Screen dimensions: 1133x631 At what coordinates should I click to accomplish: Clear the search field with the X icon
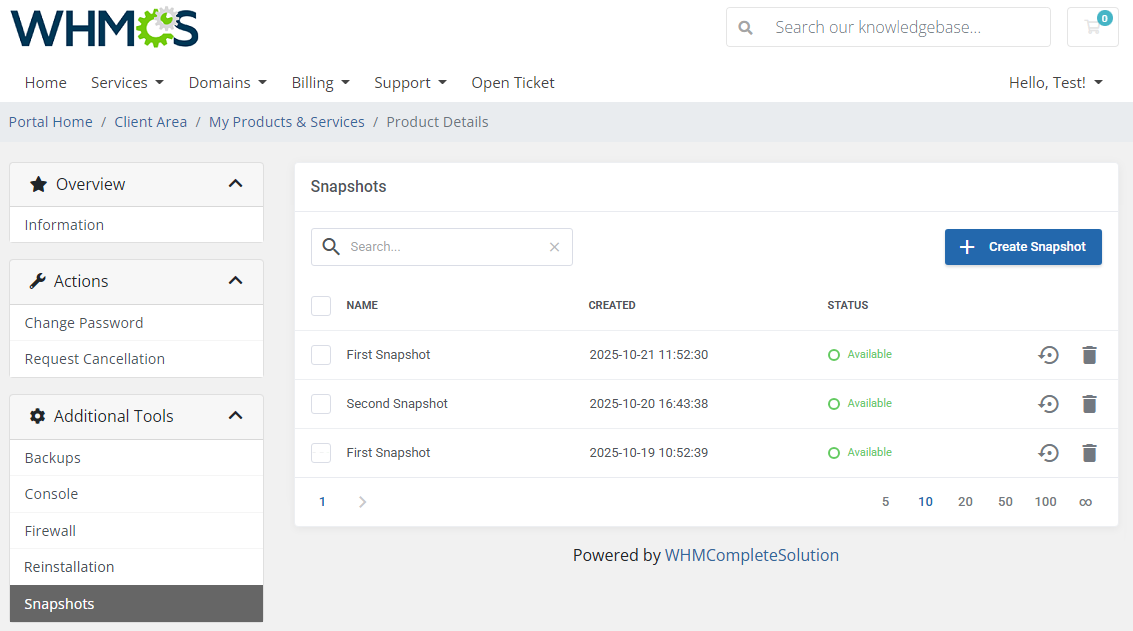[554, 246]
